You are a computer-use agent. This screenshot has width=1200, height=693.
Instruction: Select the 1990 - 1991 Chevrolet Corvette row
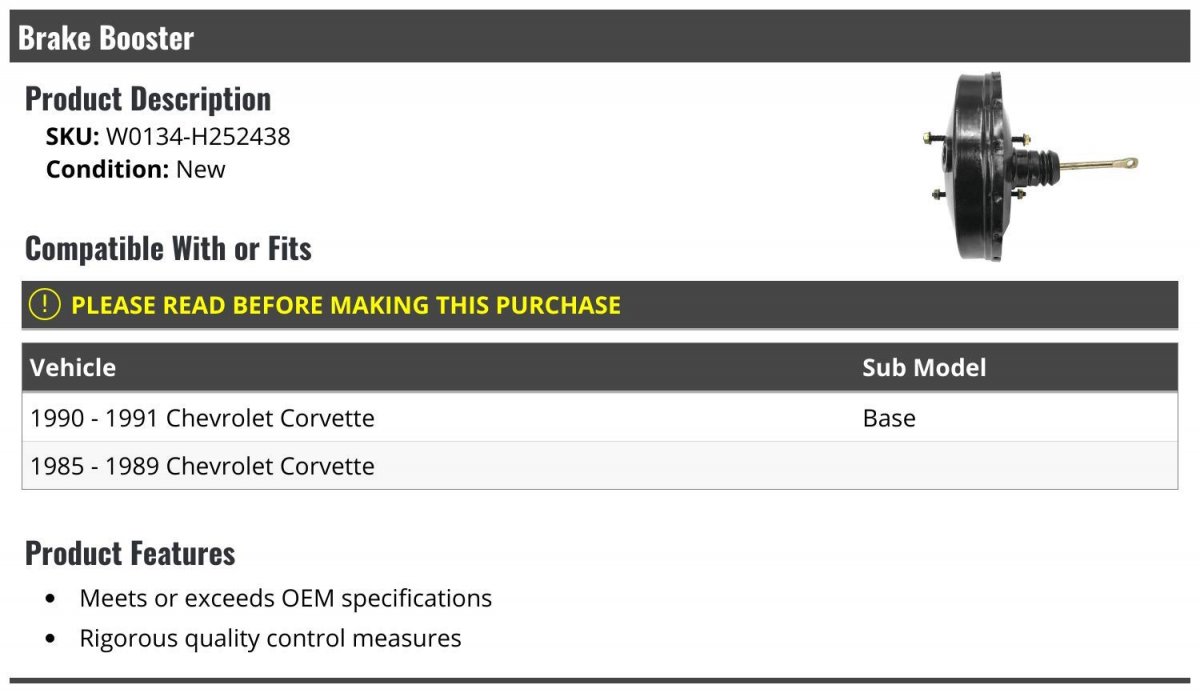tap(600, 417)
